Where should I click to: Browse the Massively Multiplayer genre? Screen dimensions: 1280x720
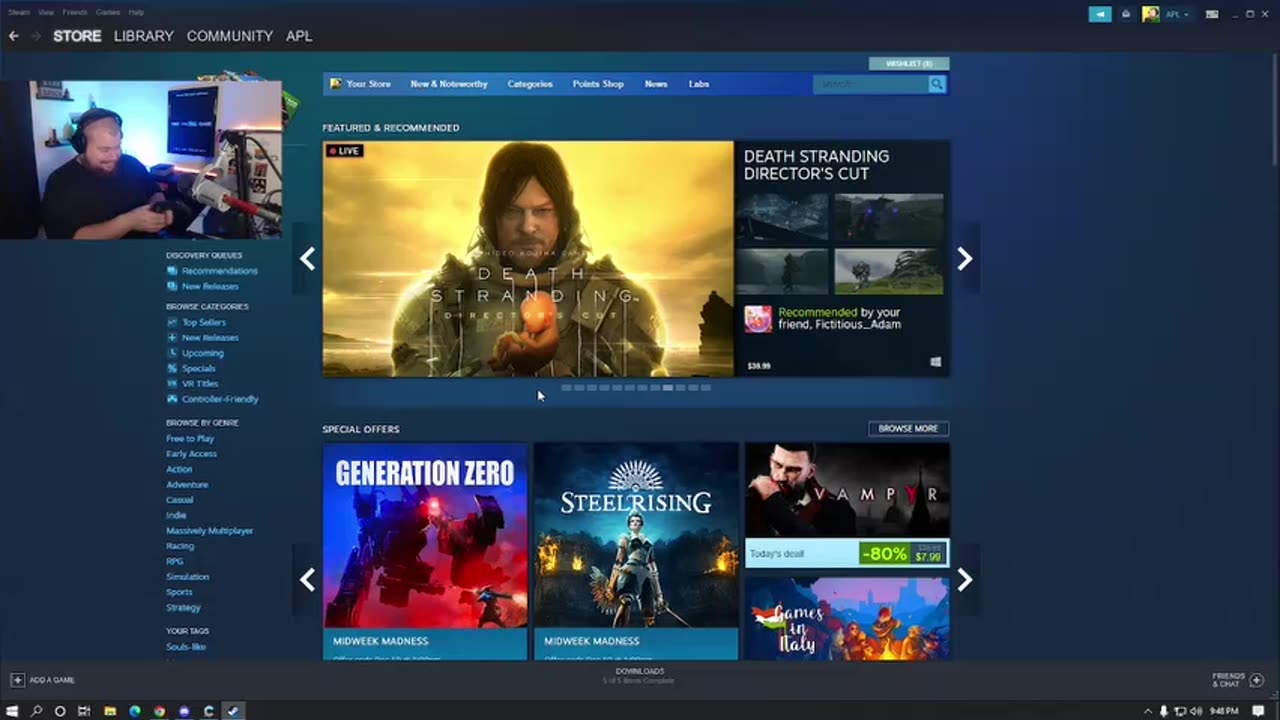pyautogui.click(x=210, y=531)
